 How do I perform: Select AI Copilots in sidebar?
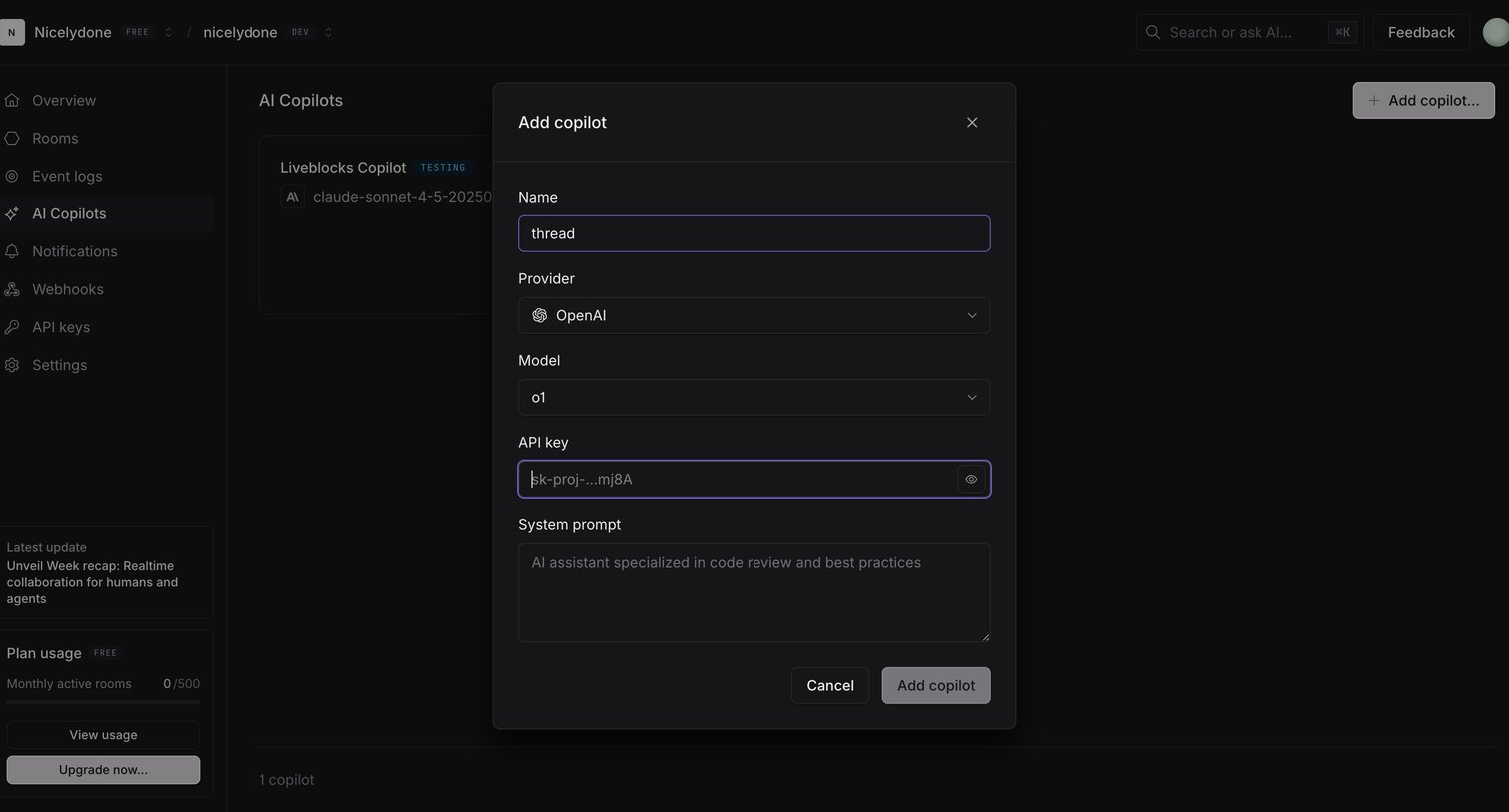click(106, 213)
